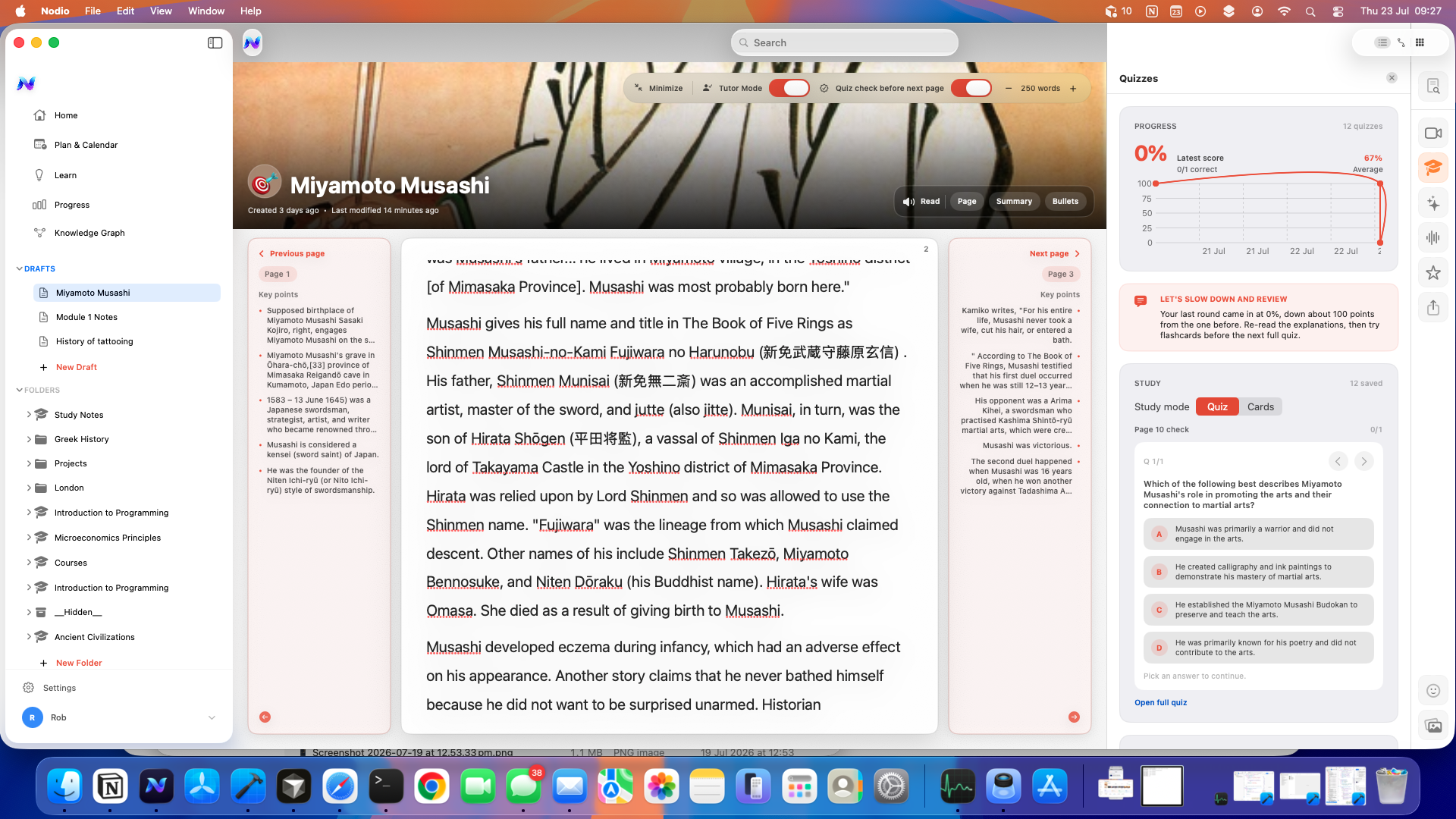The image size is (1456, 819).
Task: Click New Draft button
Action: 76,367
